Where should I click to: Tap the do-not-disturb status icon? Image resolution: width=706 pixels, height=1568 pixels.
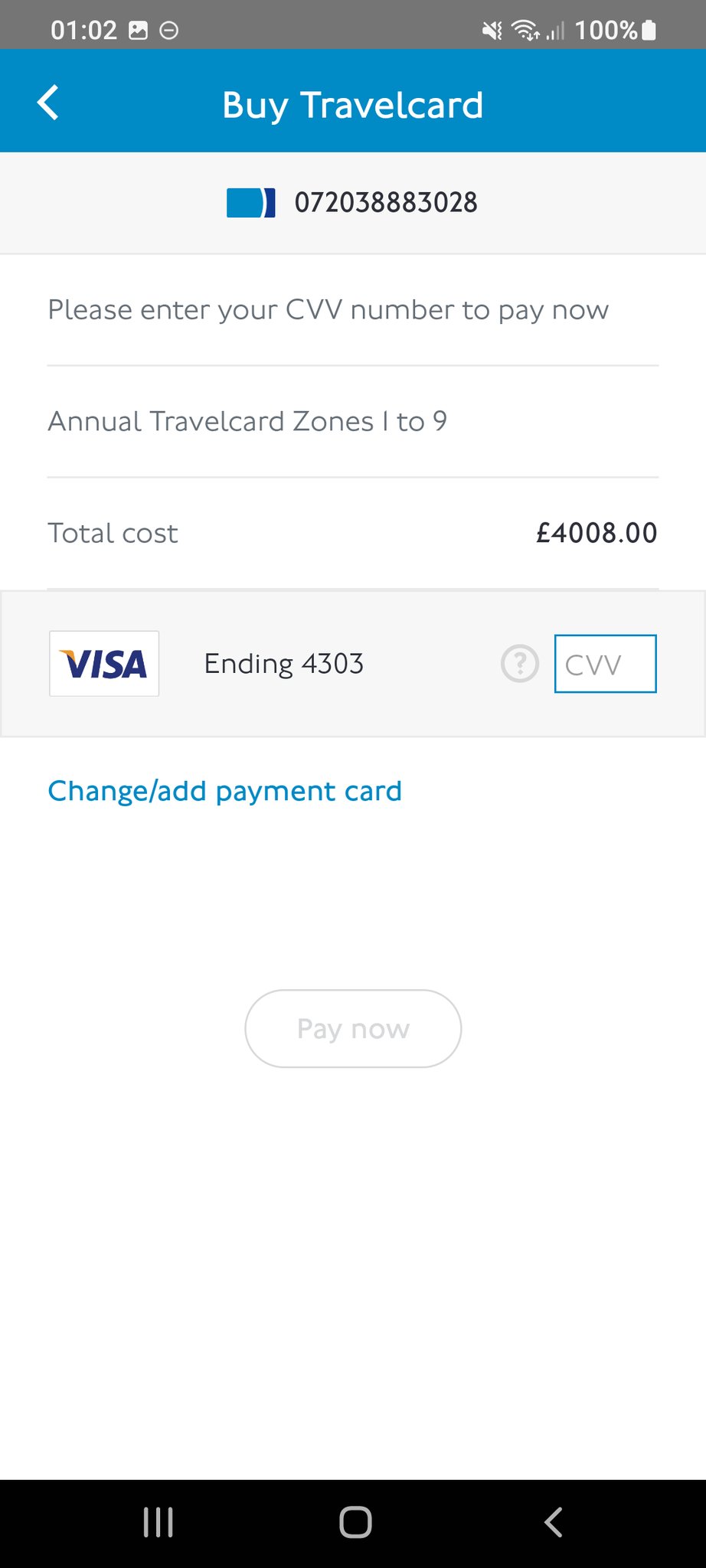[x=168, y=31]
